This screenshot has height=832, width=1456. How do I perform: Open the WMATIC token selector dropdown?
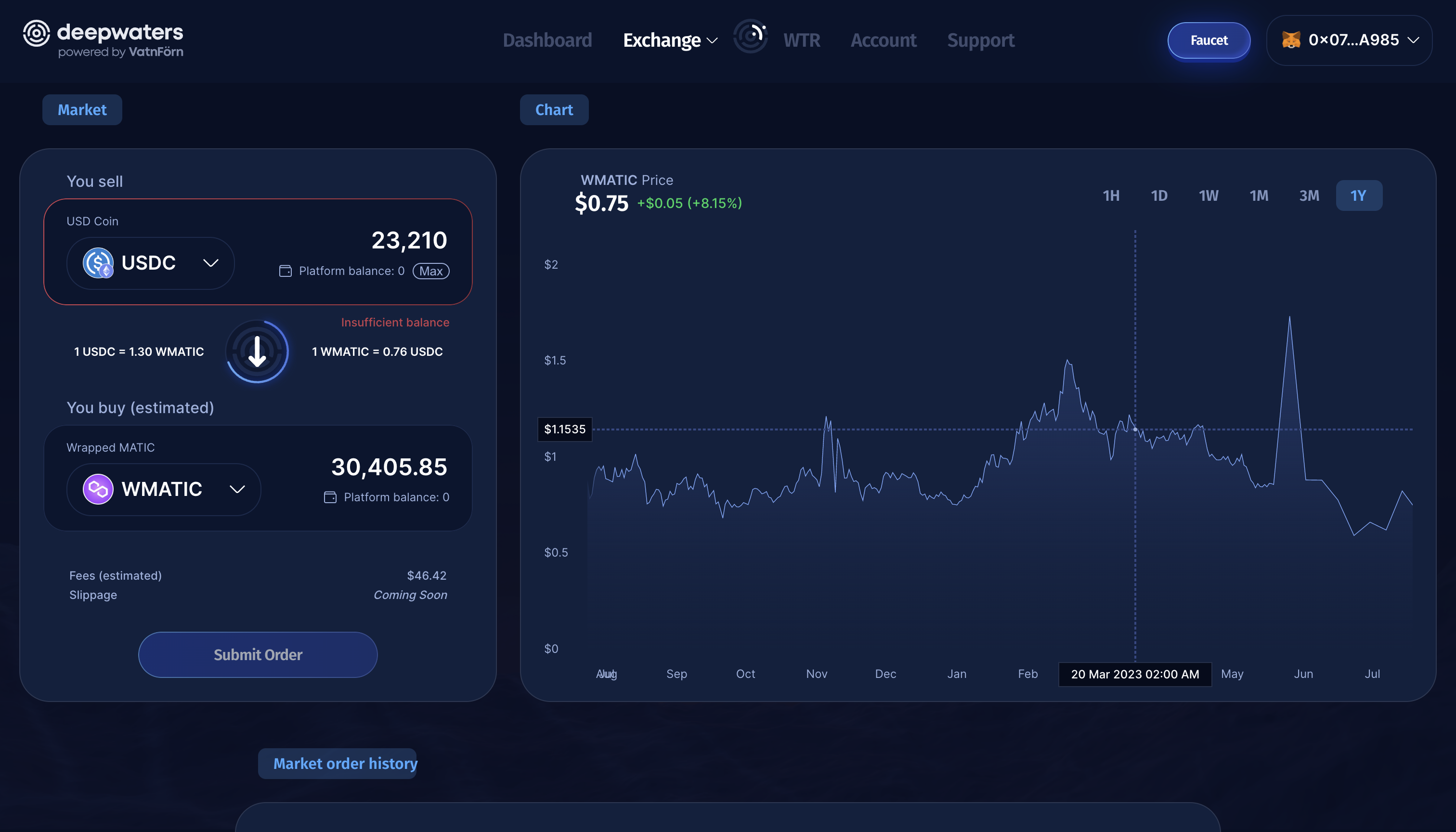click(164, 489)
